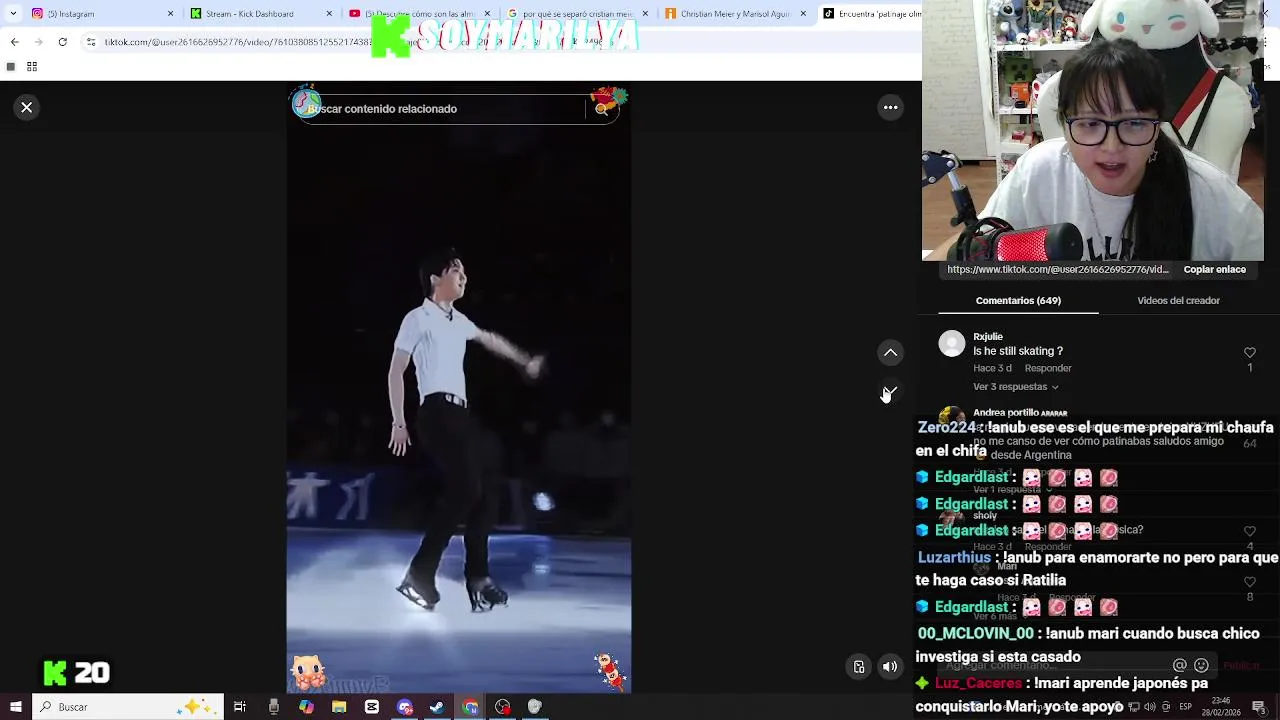Close the Kick Dashboard tab
This screenshot has height=720, width=1280.
pyautogui.click(x=329, y=14)
